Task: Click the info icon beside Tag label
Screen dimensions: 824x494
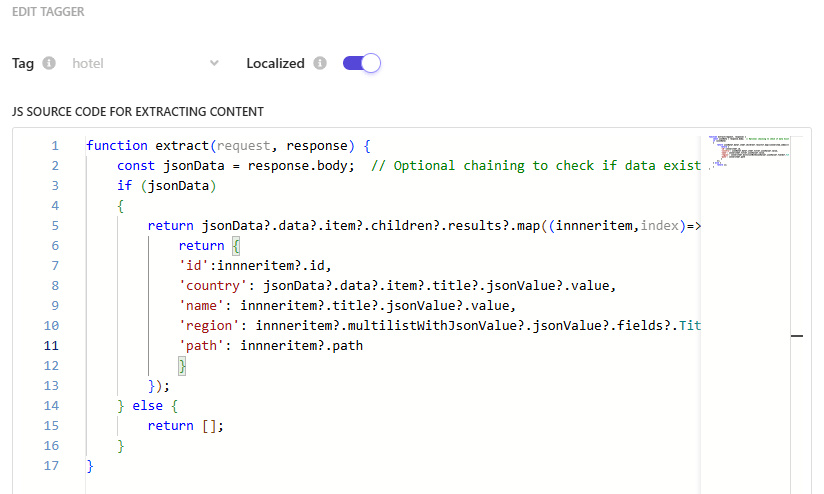Action: pos(50,63)
